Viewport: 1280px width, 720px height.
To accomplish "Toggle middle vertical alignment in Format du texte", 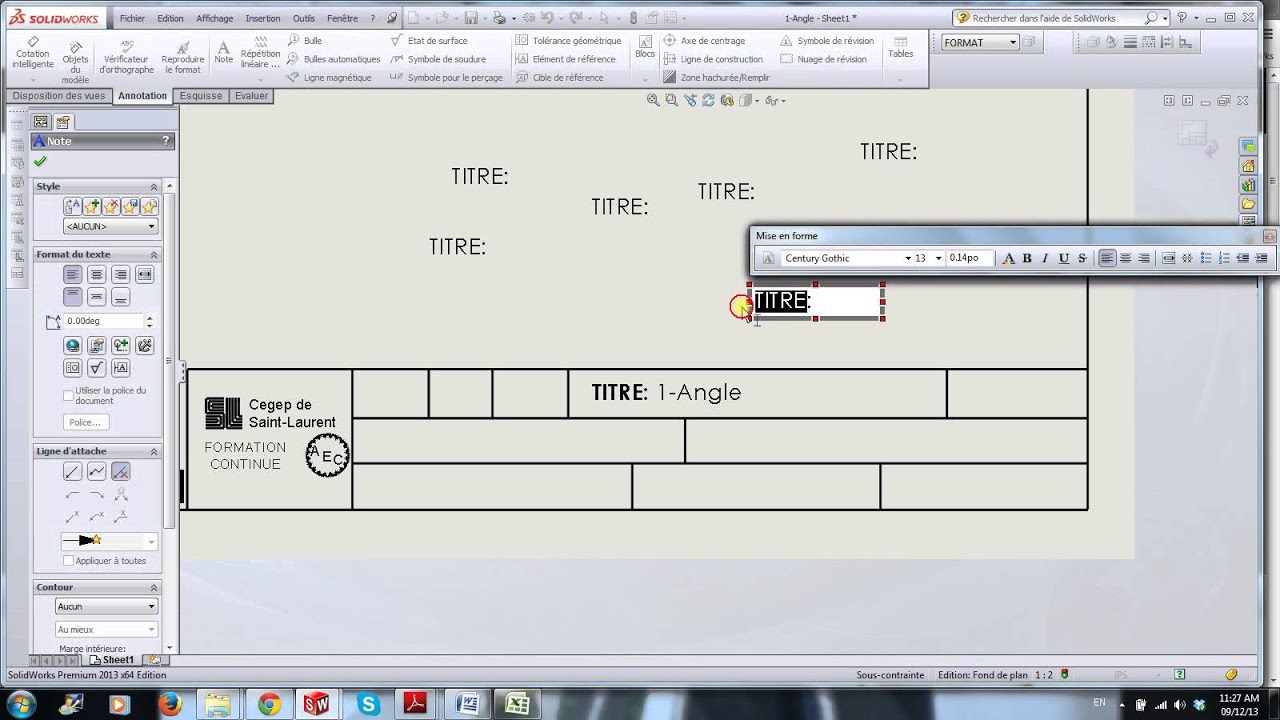I will pyautogui.click(x=97, y=297).
